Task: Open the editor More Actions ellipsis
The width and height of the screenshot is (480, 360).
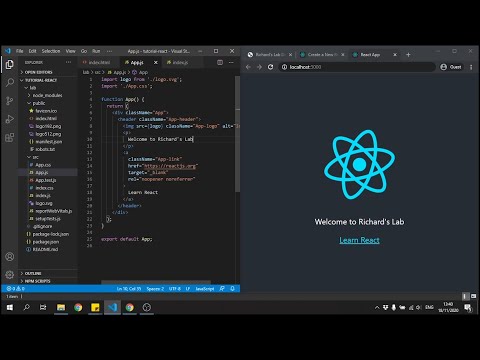Action: [231, 62]
